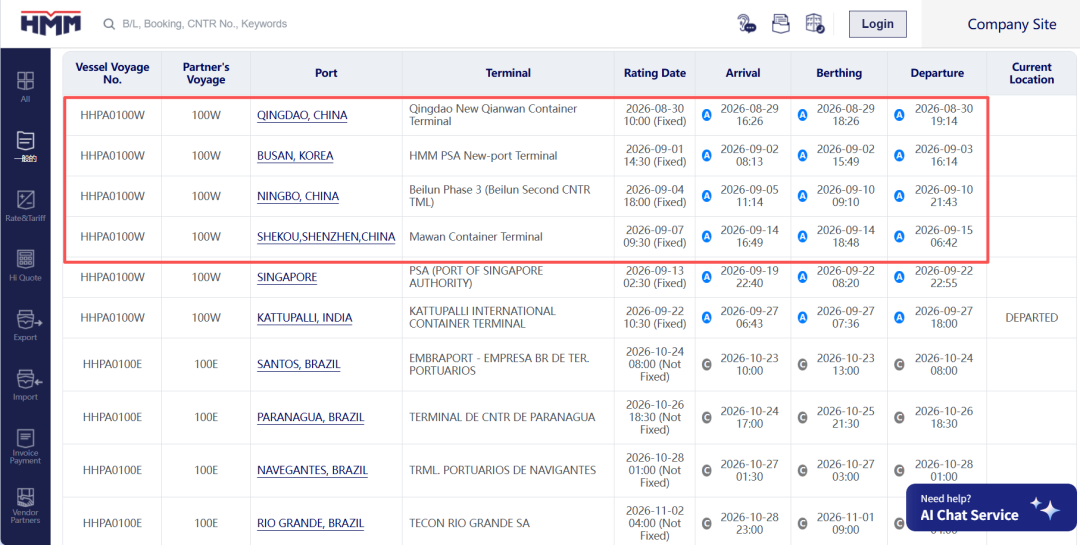Open the RIO GRANDE, BRAZIL port link

tap(311, 523)
